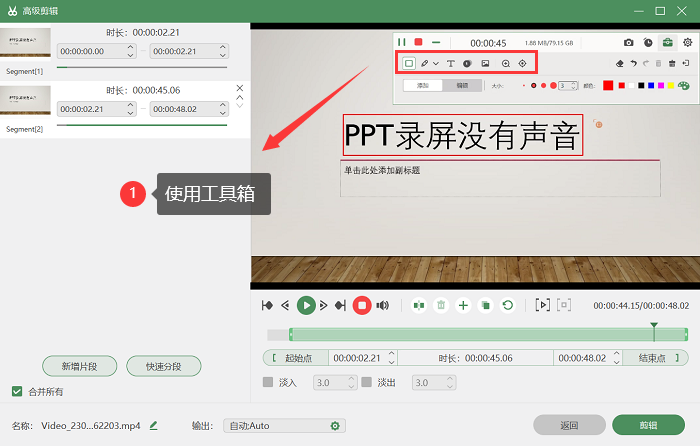The height and width of the screenshot is (446, 700).
Task: Click the right trim handle of timeline
Action: (x=686, y=334)
